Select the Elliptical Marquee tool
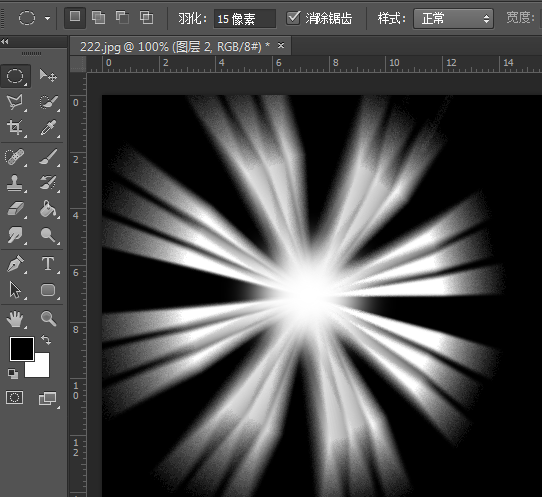Viewport: 542px width, 497px height. pyautogui.click(x=15, y=76)
